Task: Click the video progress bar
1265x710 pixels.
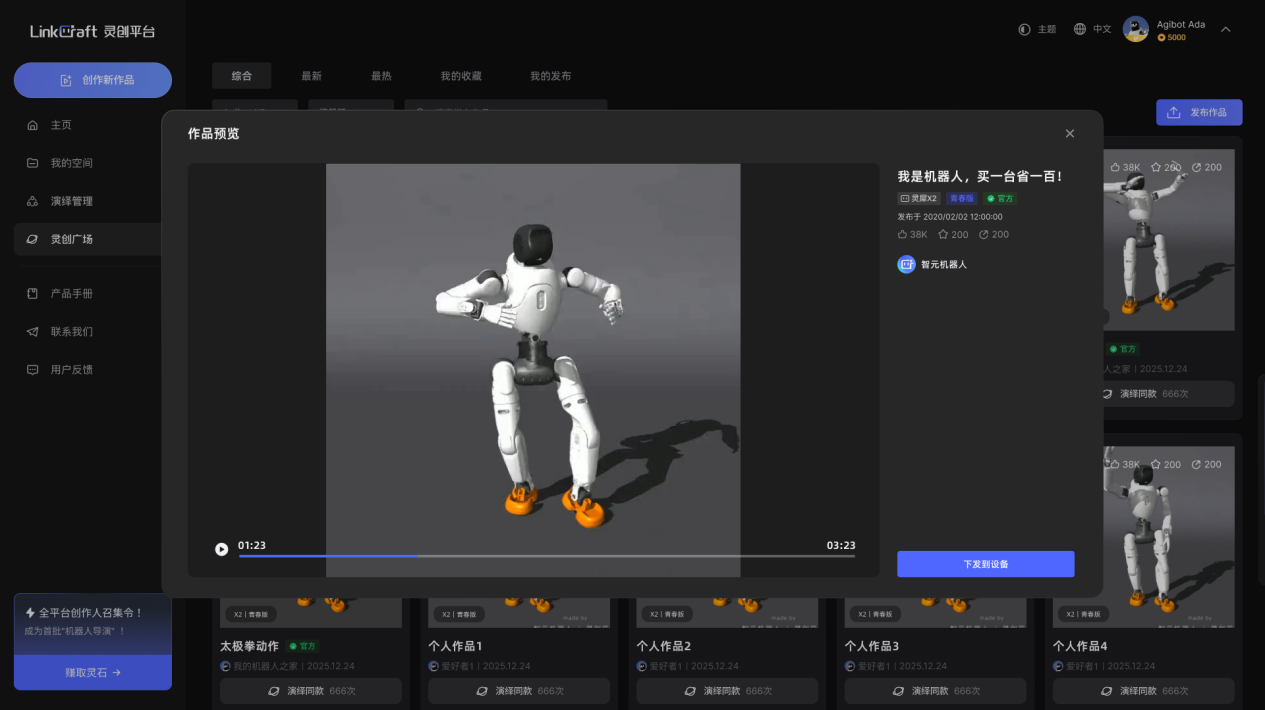Action: 546,556
